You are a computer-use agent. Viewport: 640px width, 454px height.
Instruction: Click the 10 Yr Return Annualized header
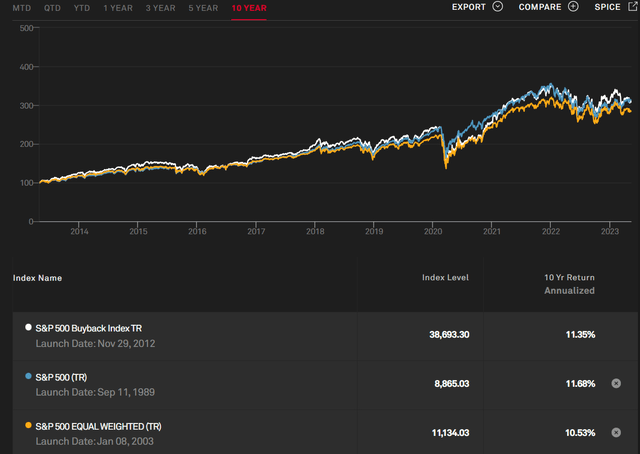pos(569,284)
